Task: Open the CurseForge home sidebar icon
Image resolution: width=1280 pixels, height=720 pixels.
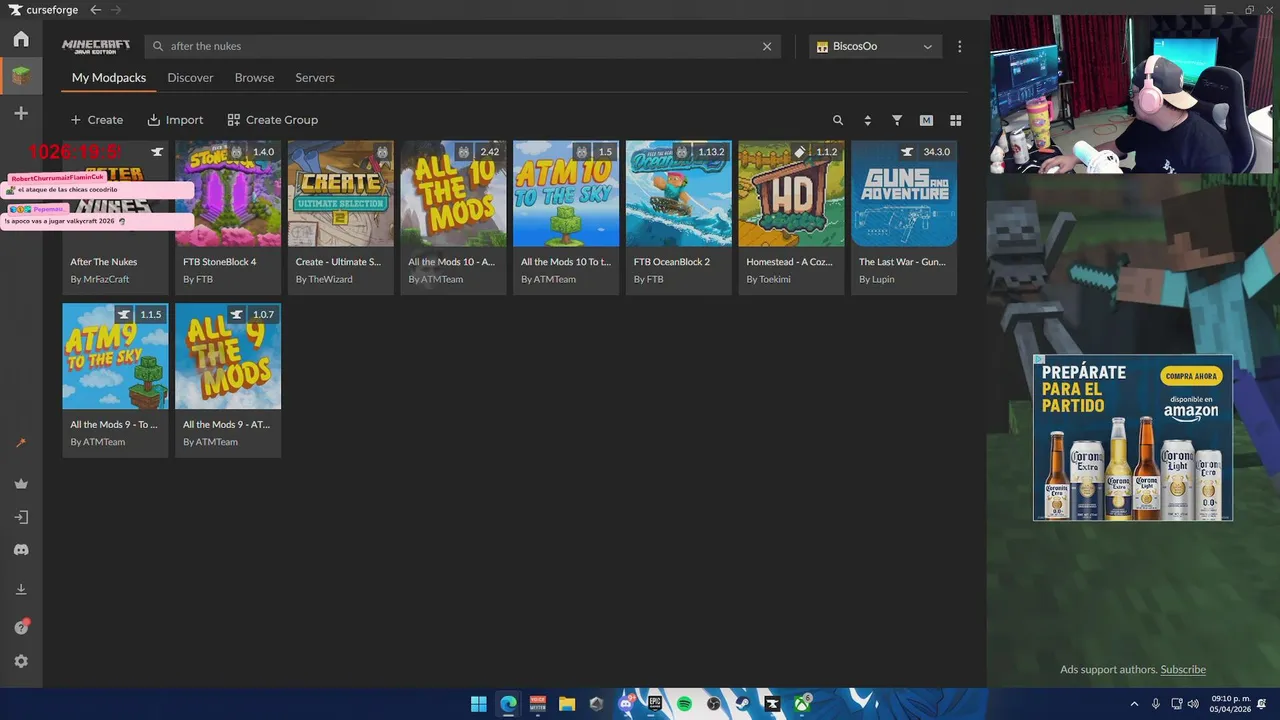Action: click(21, 39)
